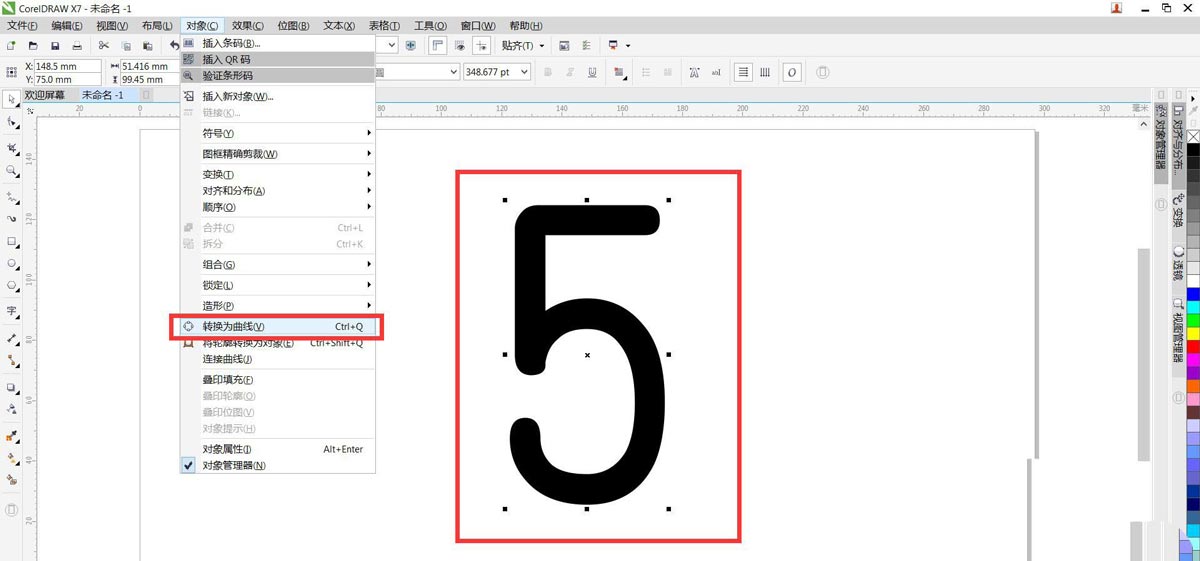Open the 变换 docker side tab

tap(1178, 212)
